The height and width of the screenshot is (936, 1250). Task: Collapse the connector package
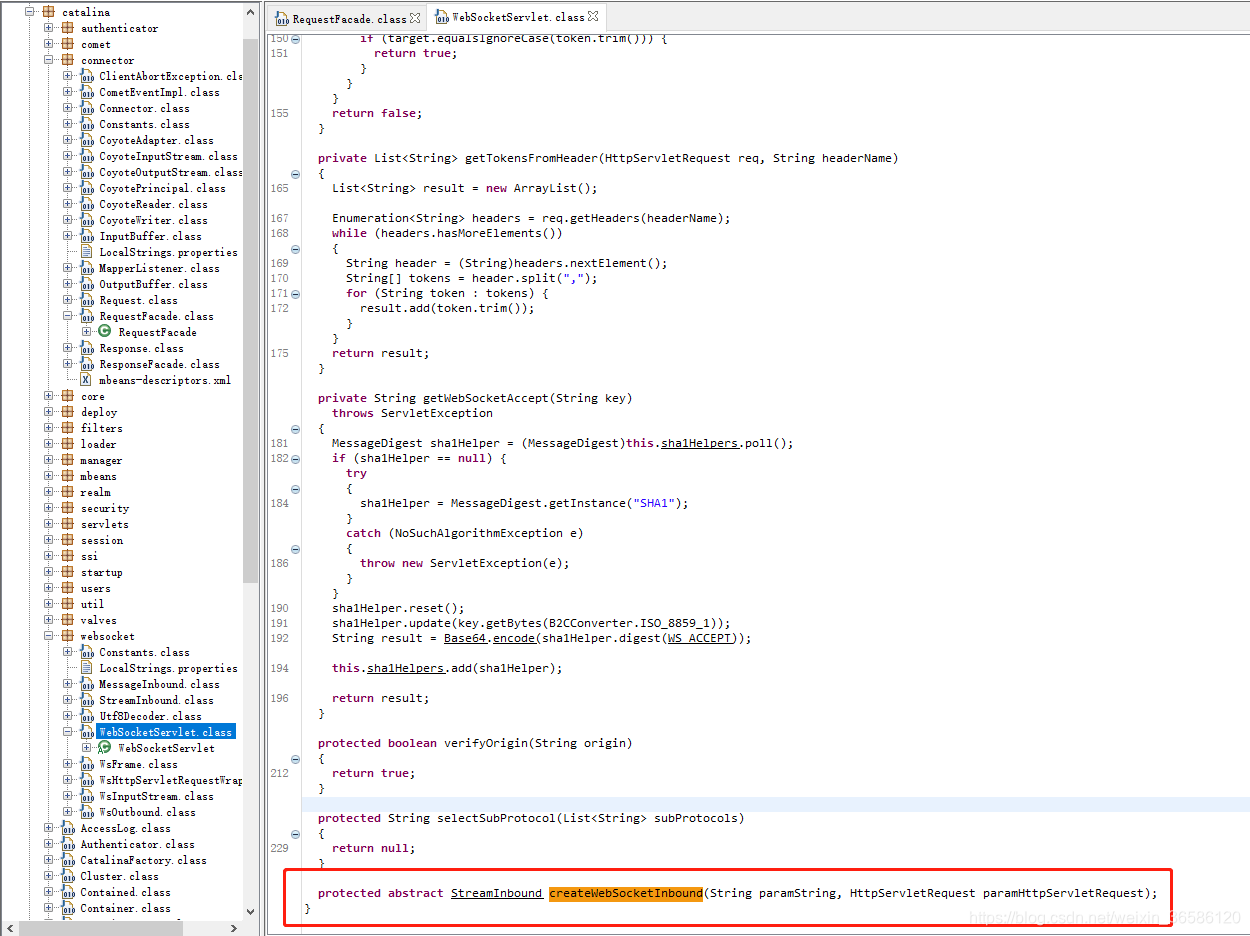(49, 60)
